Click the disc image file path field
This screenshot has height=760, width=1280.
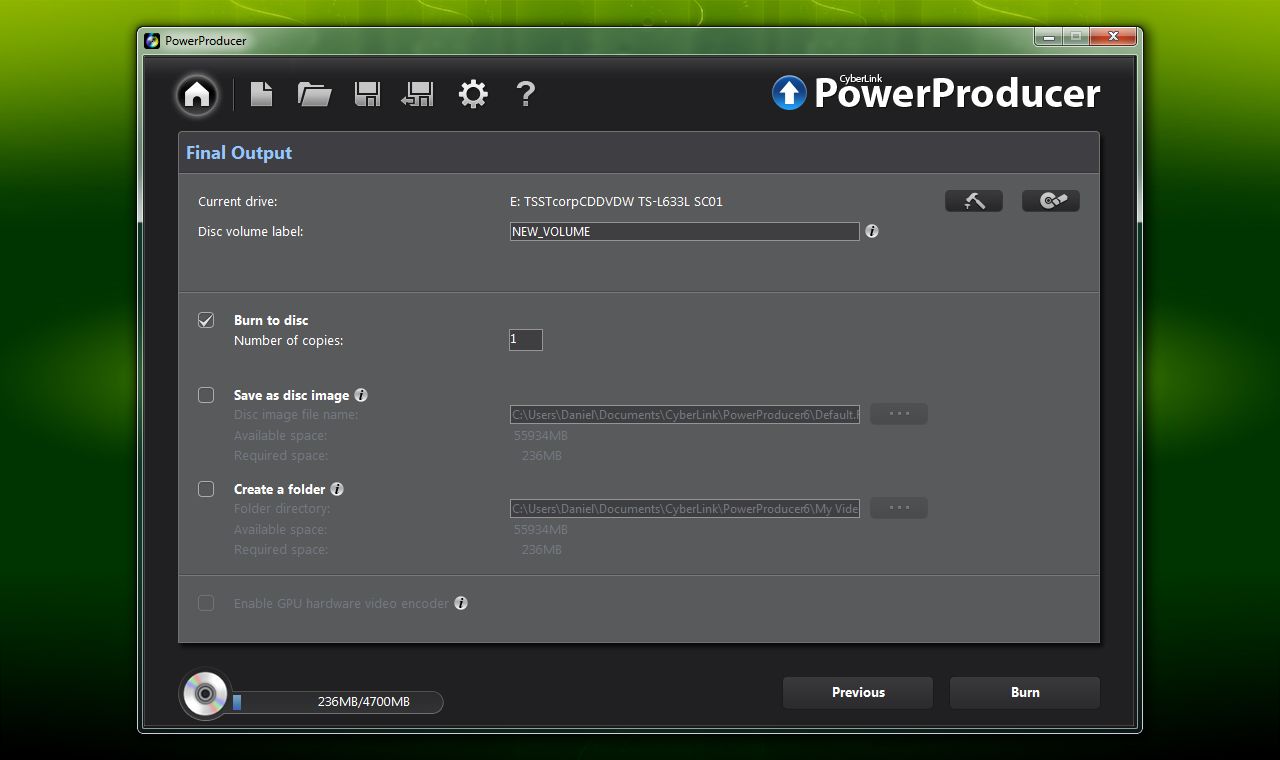685,414
